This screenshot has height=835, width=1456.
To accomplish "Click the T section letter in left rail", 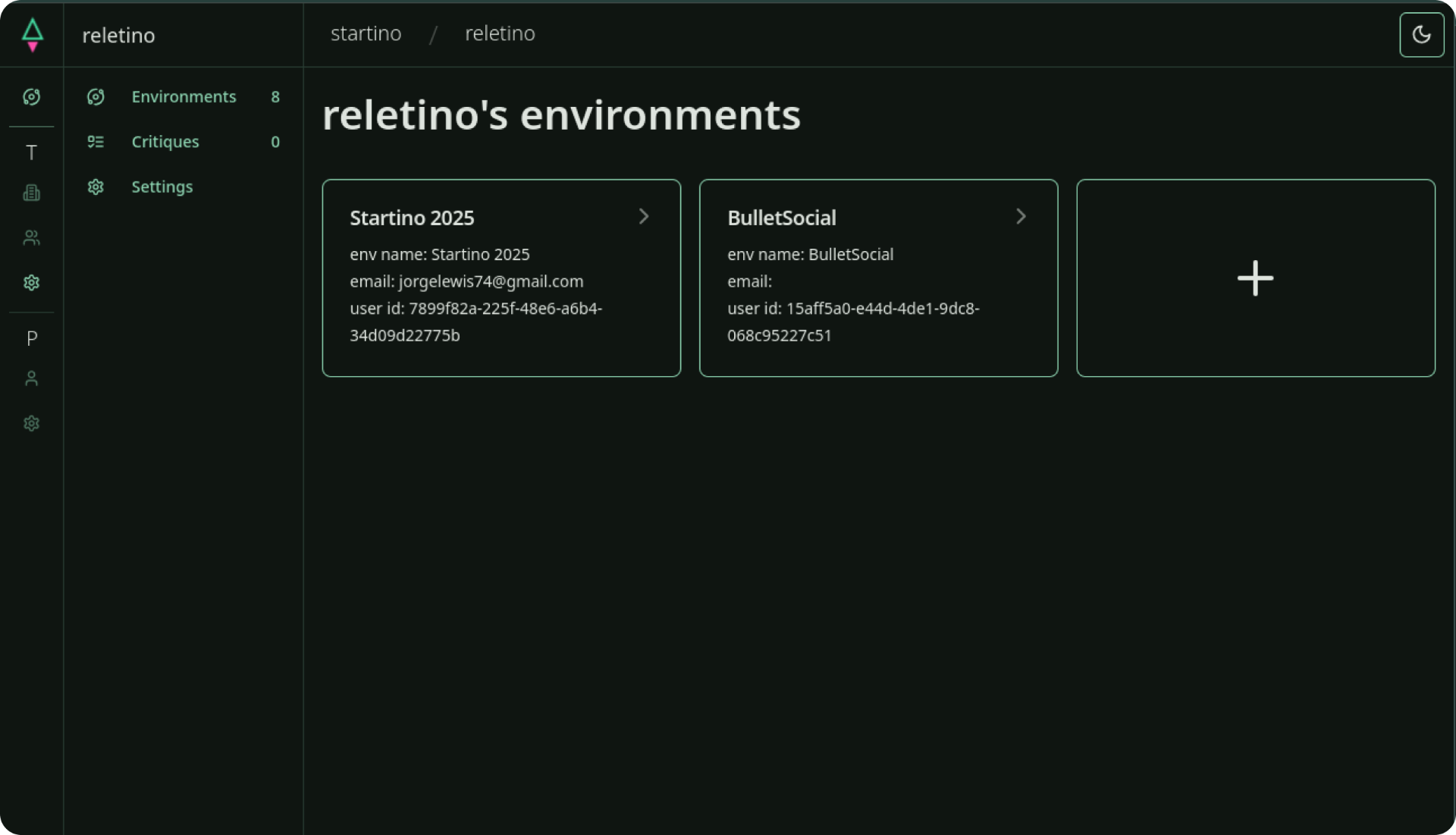I will click(x=31, y=152).
